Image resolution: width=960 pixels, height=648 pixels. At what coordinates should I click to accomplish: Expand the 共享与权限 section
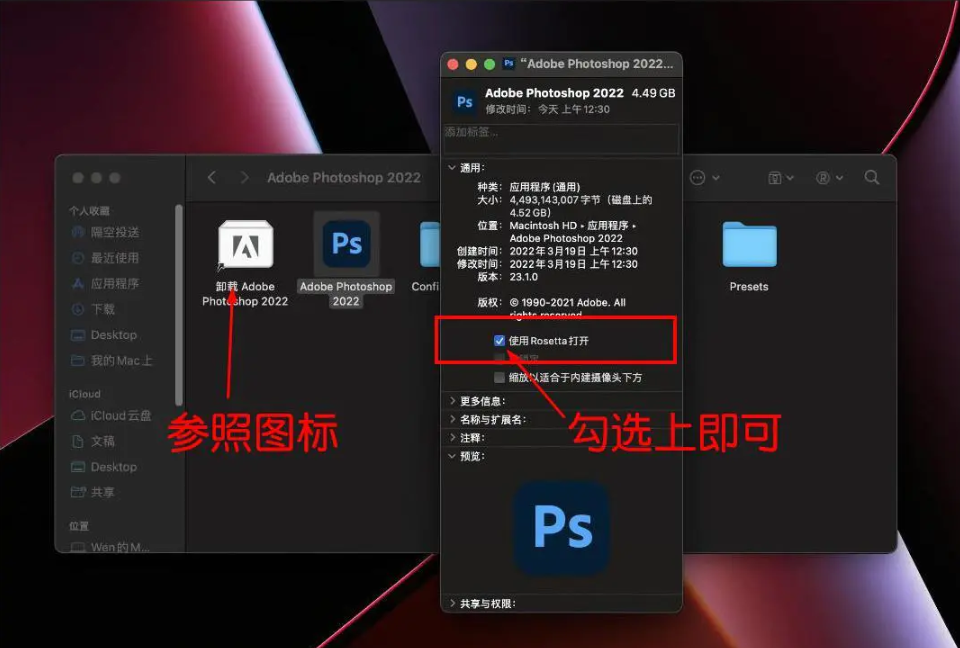[x=452, y=603]
